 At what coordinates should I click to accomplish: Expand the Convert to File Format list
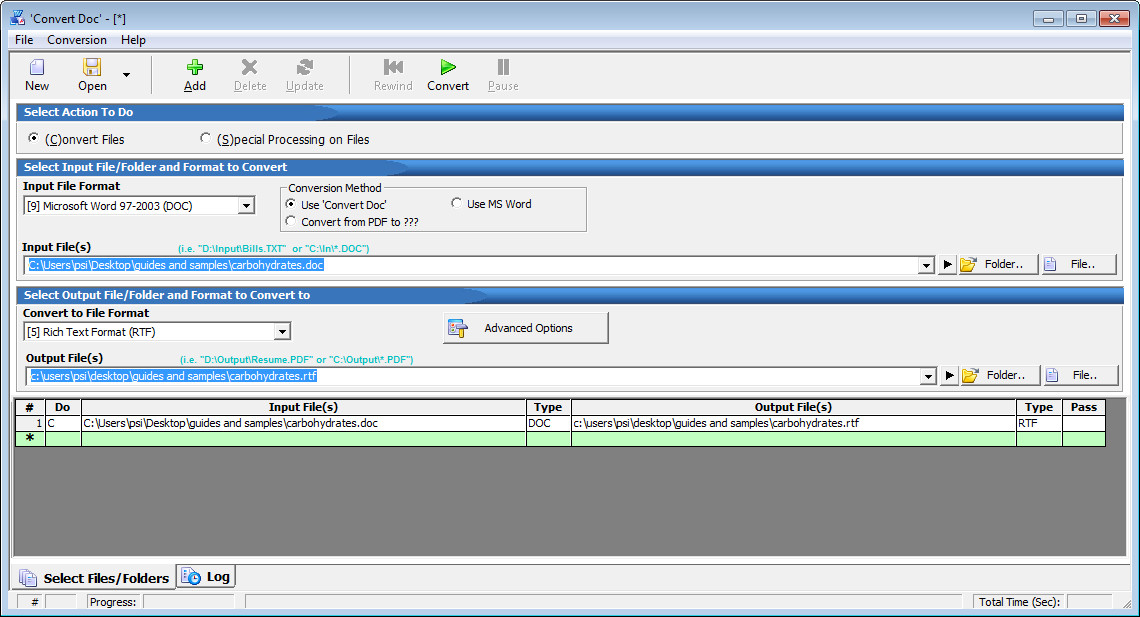283,331
